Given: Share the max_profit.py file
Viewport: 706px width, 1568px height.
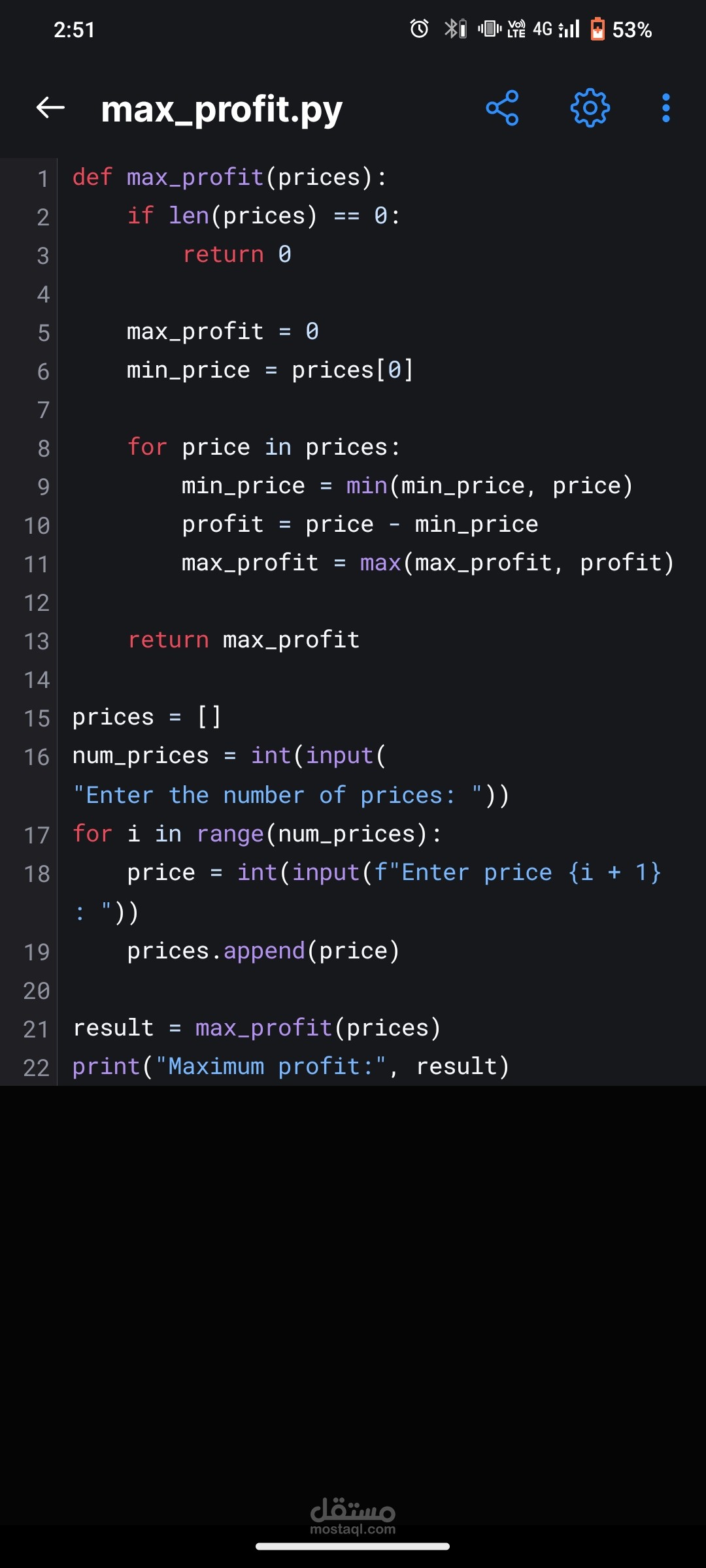Looking at the screenshot, I should click(502, 108).
